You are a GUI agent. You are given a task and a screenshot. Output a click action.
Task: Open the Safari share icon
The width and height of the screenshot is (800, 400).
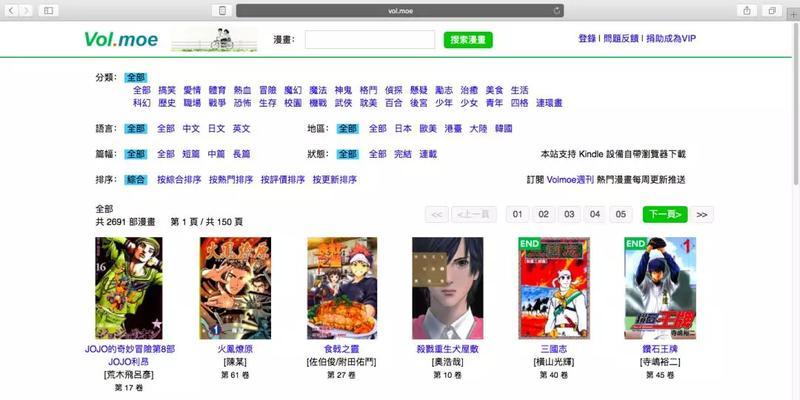click(x=747, y=10)
